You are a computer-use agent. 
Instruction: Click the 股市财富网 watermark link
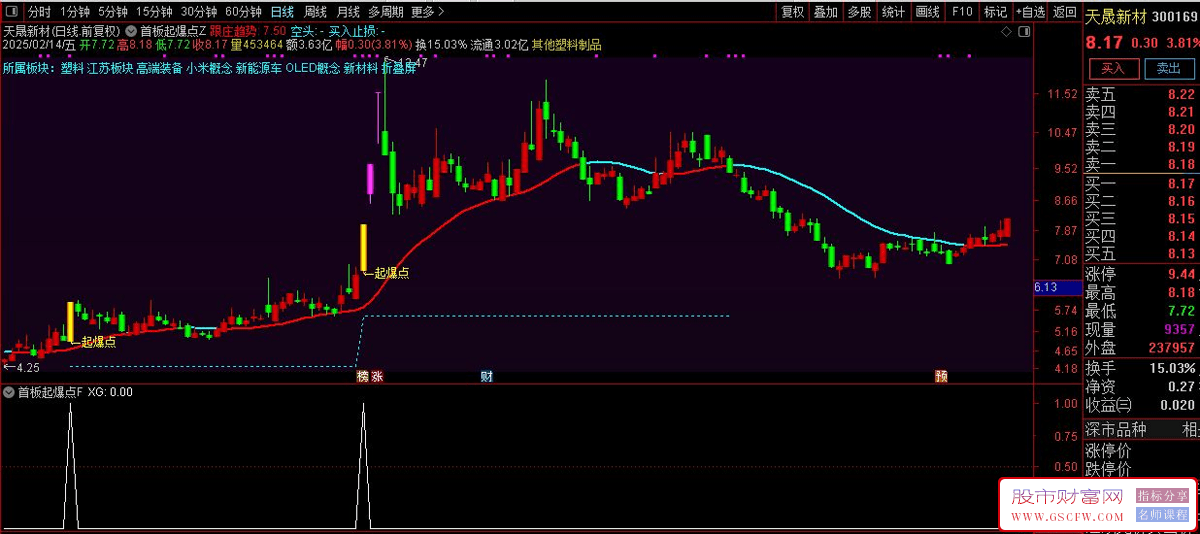coord(1067,496)
